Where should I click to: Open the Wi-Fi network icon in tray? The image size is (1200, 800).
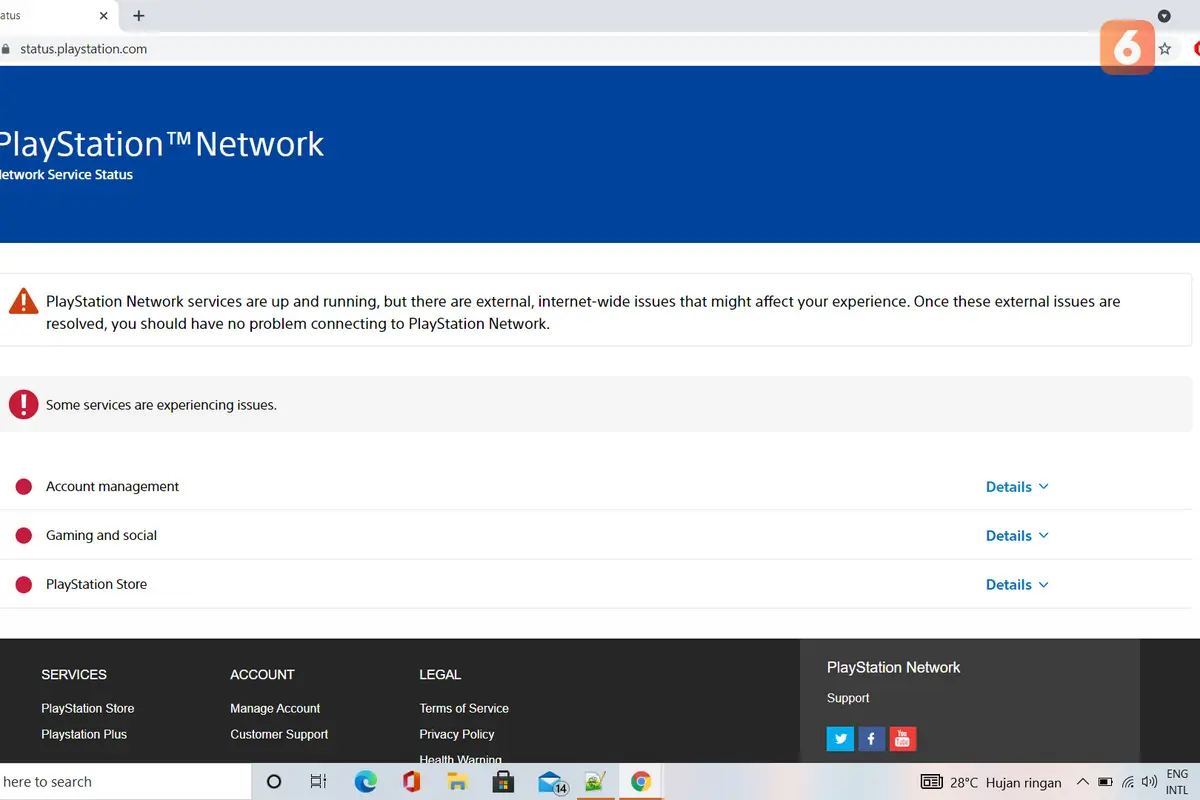[1128, 782]
